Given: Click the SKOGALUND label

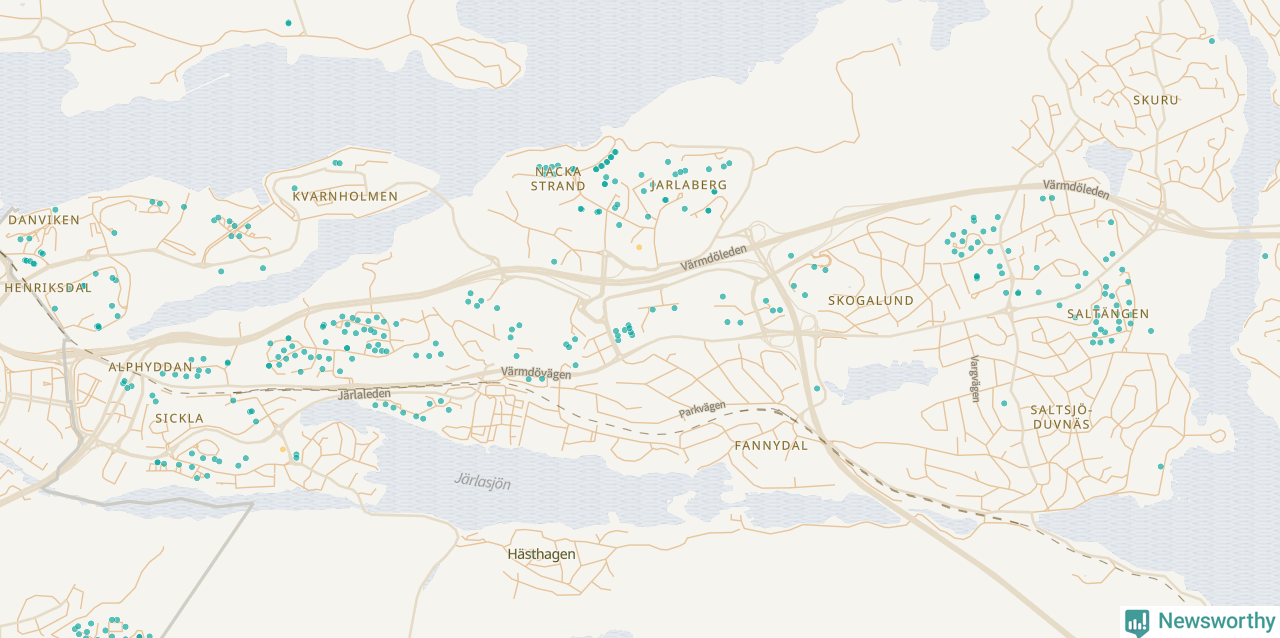Looking at the screenshot, I should [871, 301].
